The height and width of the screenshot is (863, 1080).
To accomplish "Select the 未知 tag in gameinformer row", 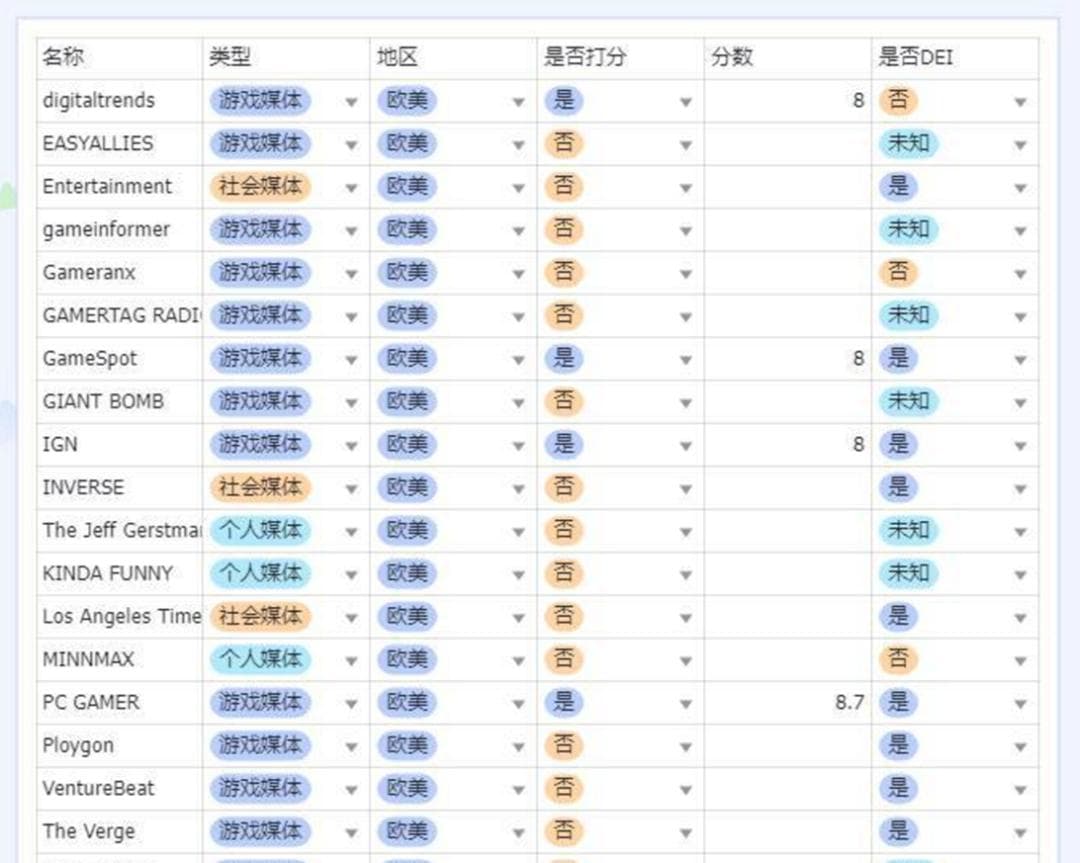I will click(x=908, y=230).
